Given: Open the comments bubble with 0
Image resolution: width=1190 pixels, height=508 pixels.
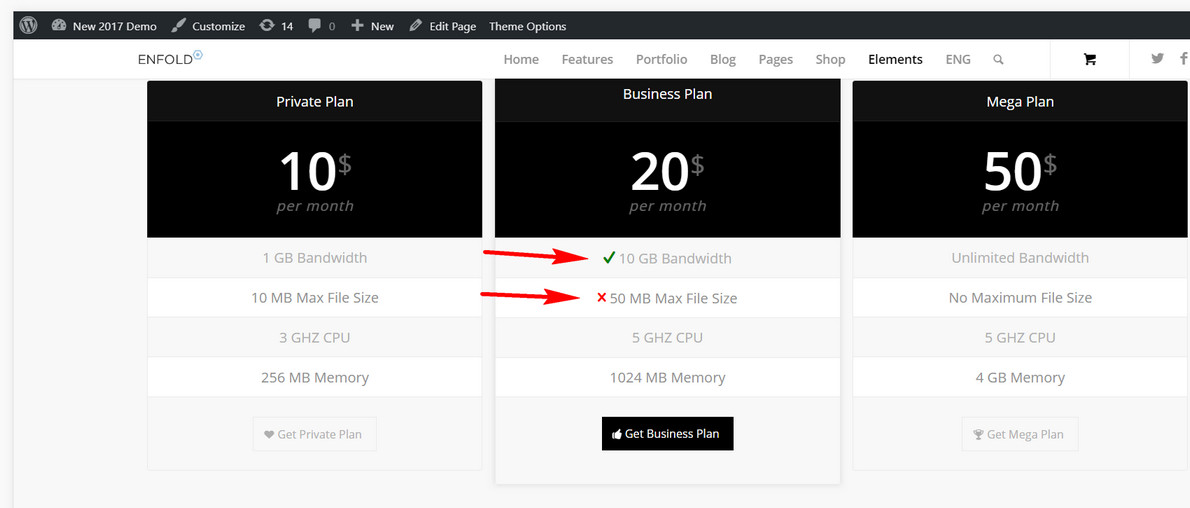Looking at the screenshot, I should point(322,26).
